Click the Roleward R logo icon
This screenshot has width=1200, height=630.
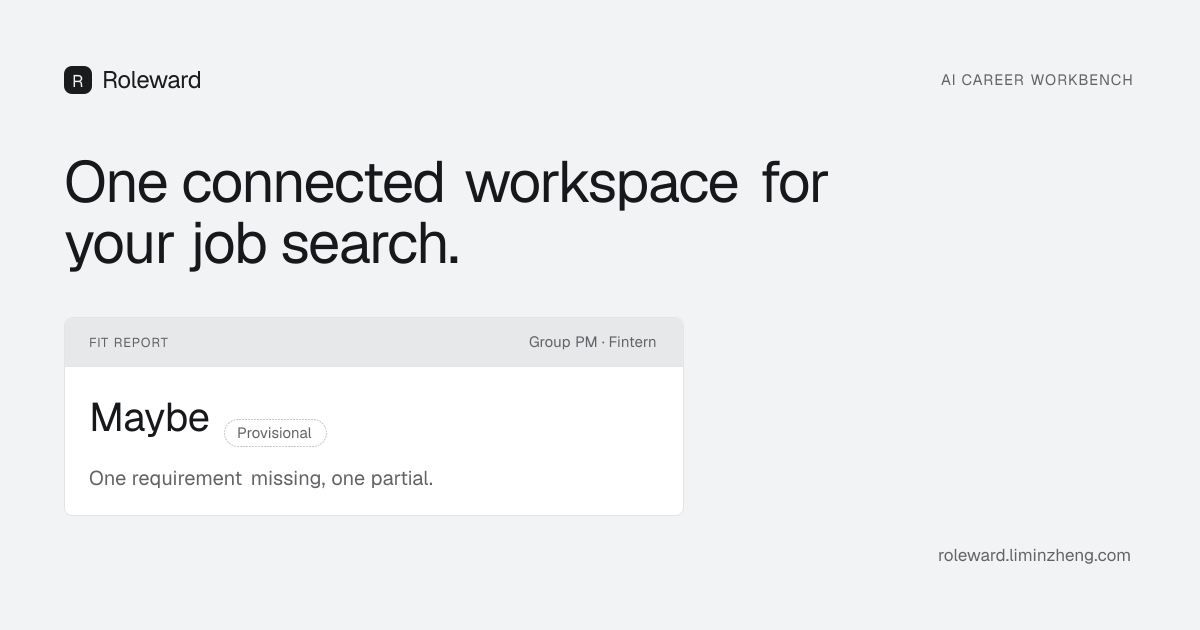click(78, 80)
